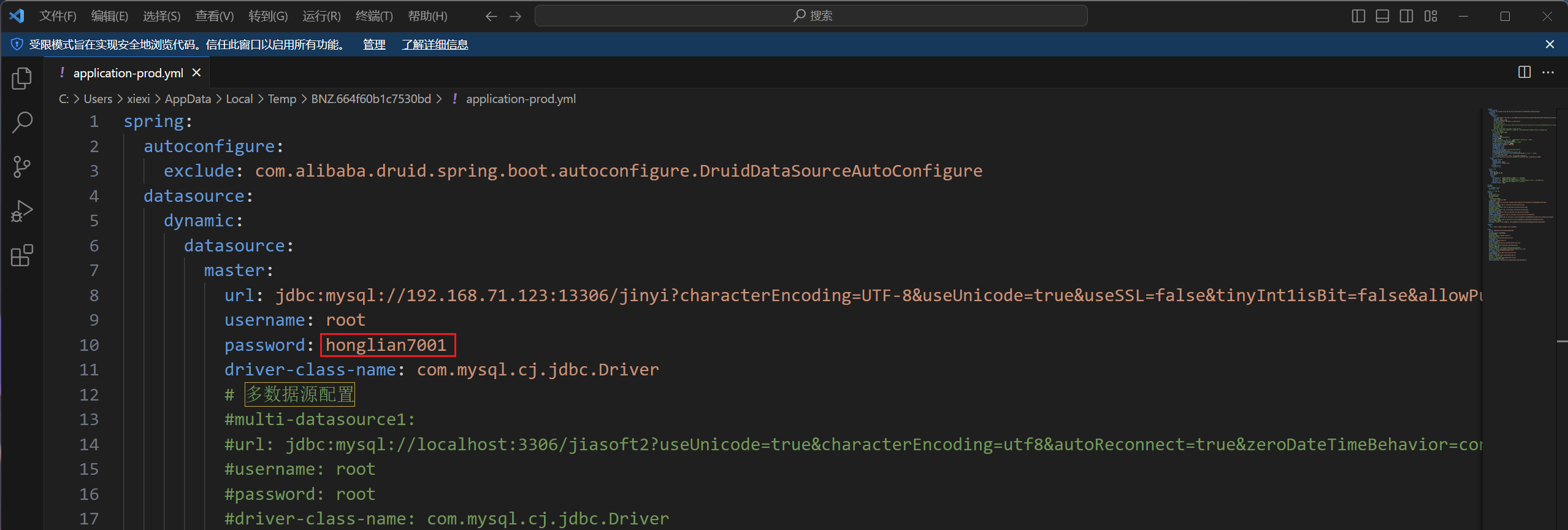Open the editor More Actions menu
This screenshot has height=530, width=1568.
pos(1548,72)
